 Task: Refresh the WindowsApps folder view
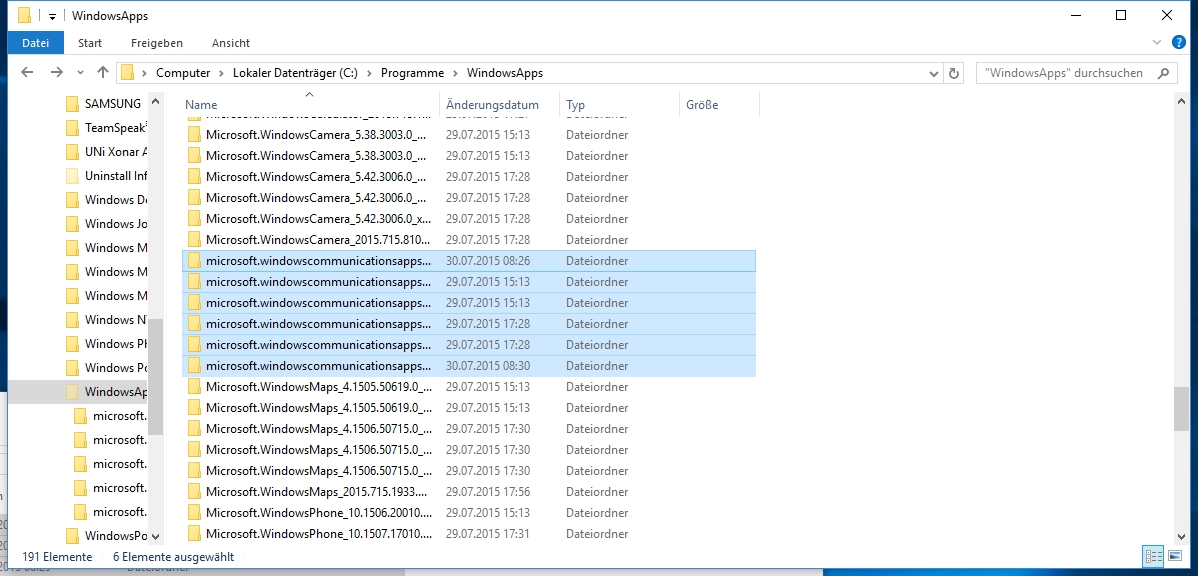[954, 73]
